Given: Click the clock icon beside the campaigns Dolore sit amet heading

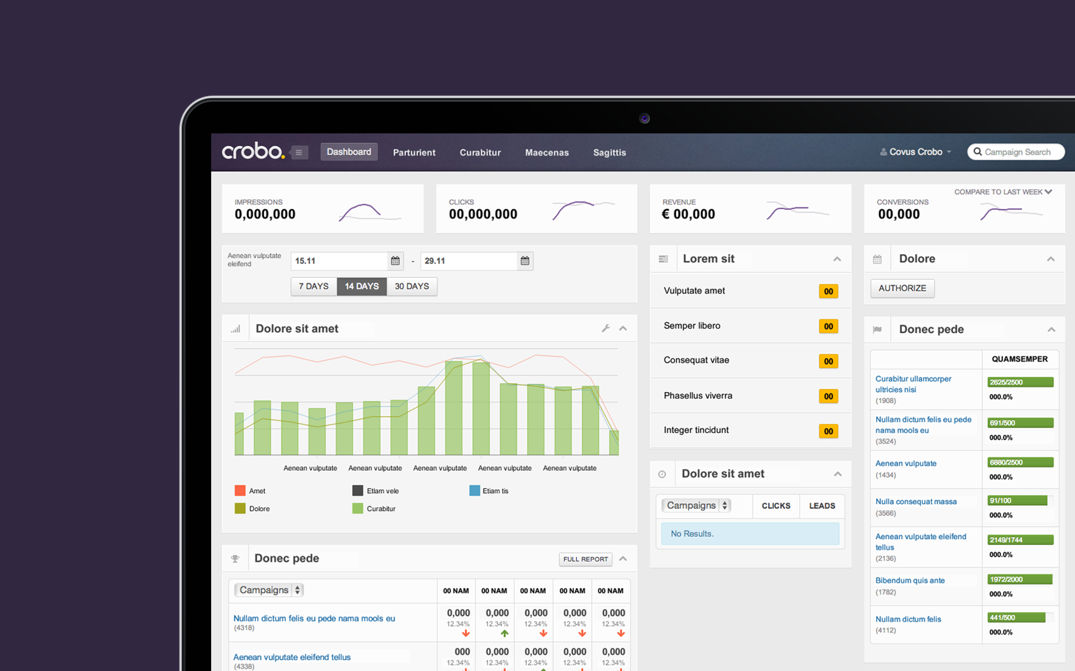Looking at the screenshot, I should (x=662, y=474).
